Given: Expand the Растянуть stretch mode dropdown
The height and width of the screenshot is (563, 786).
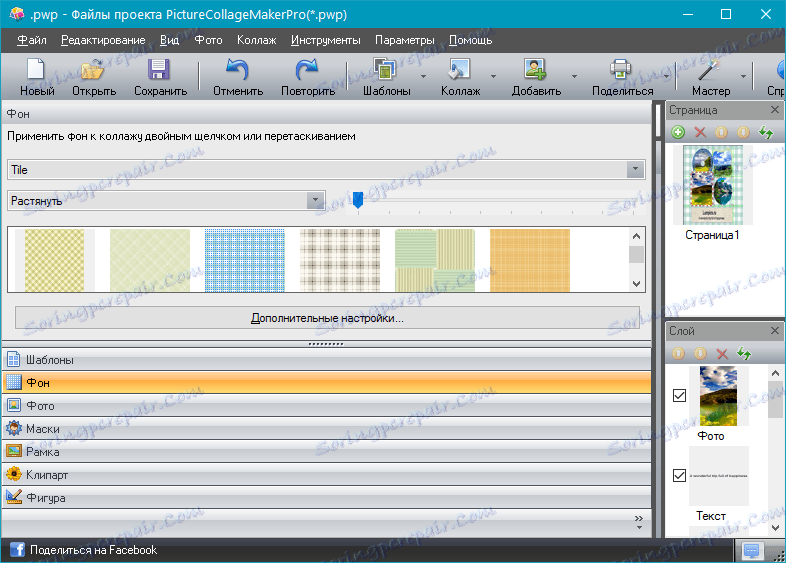Looking at the screenshot, I should tap(316, 200).
